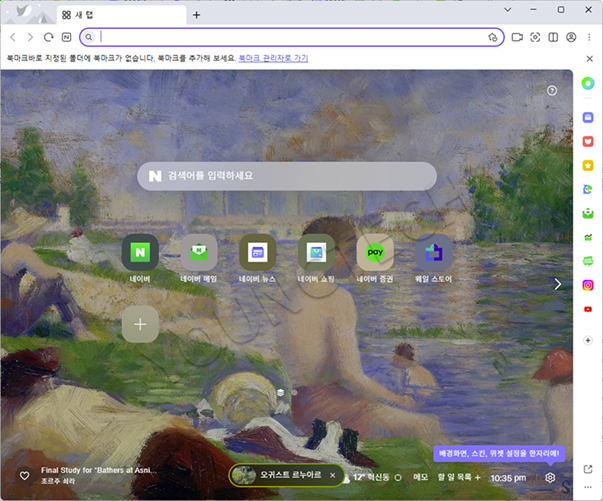Viewport: 603px width, 501px height.
Task: Open the browser three-dot menu
Action: coord(589,37)
